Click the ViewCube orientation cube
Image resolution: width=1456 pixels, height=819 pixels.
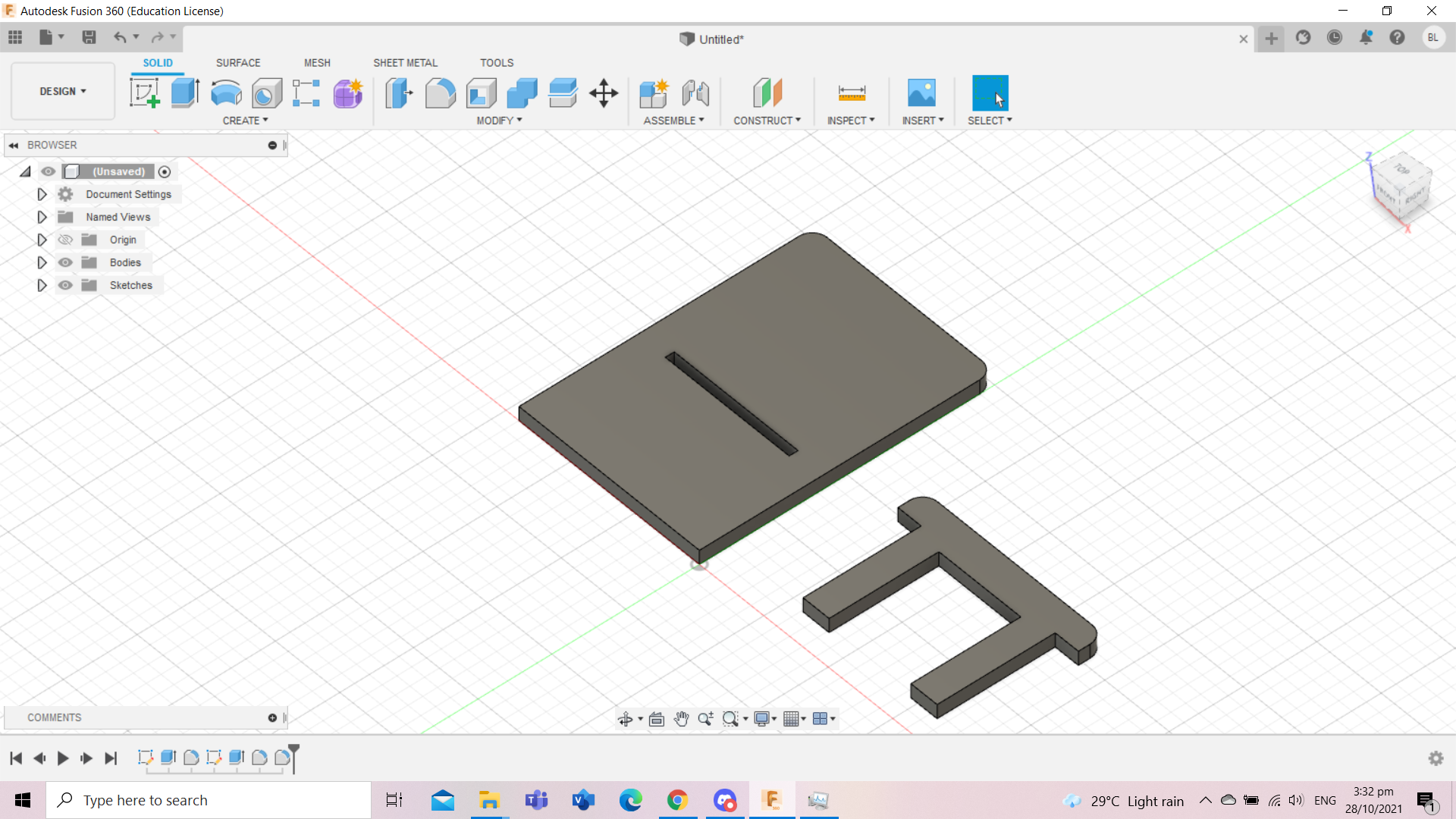pyautogui.click(x=1401, y=186)
